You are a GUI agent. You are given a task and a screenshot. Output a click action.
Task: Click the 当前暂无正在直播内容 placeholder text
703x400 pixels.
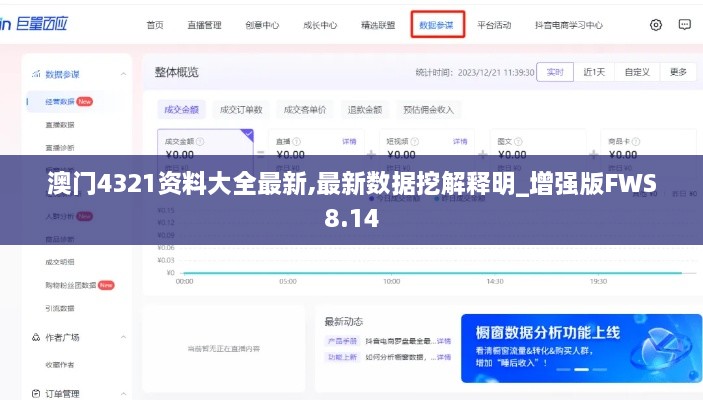click(x=224, y=348)
